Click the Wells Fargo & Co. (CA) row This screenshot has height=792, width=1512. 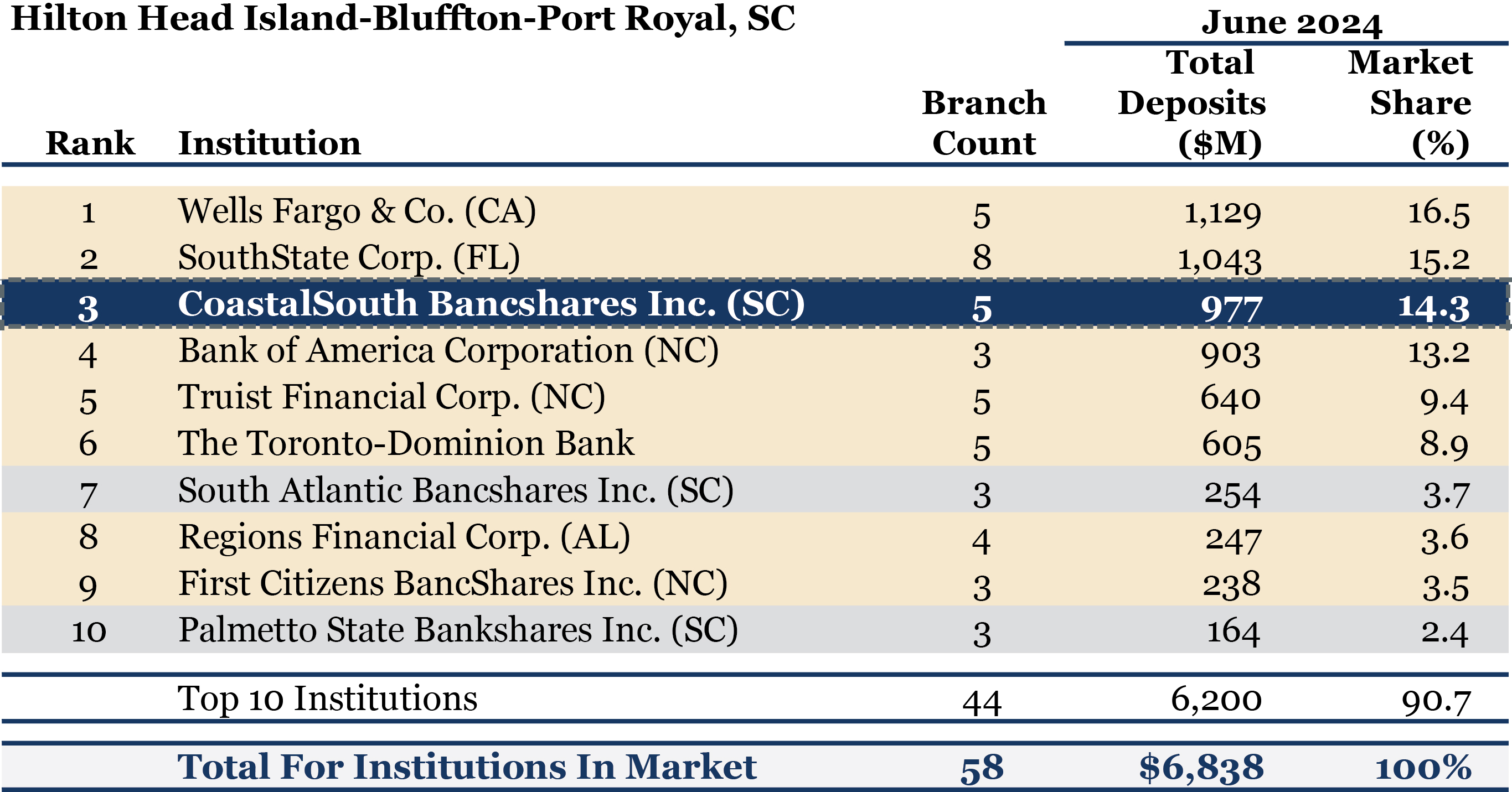[357, 211]
